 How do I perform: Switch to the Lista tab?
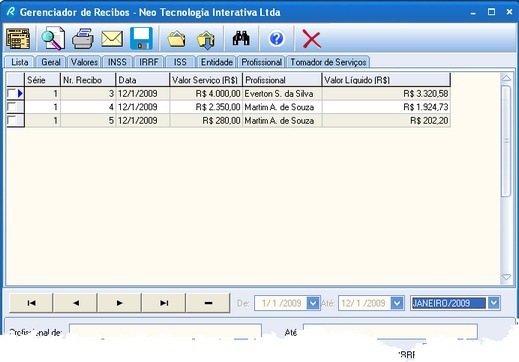(x=19, y=62)
